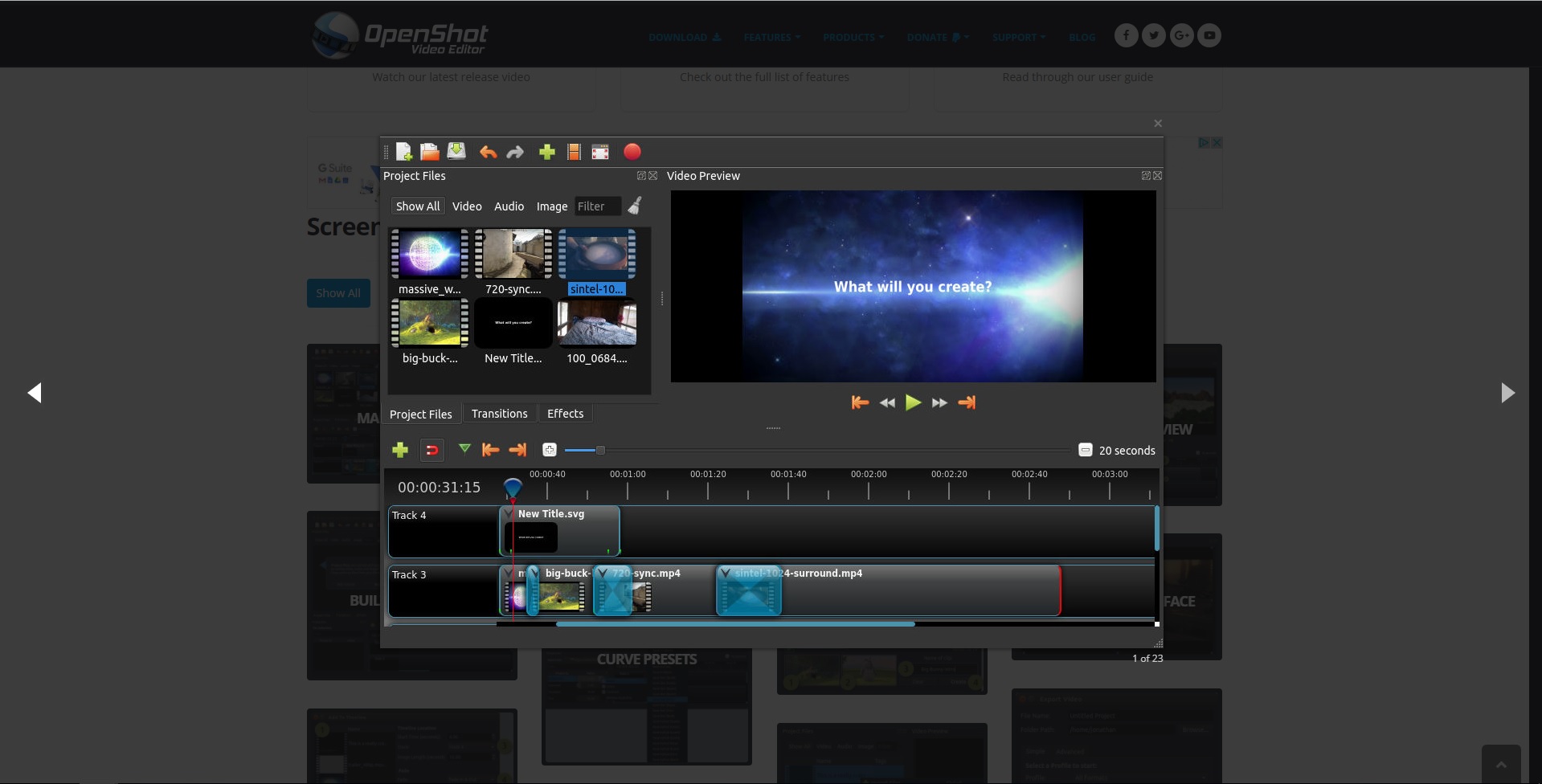Expand the PRODUCTS nav menu
This screenshot has width=1542, height=784.
tap(853, 37)
